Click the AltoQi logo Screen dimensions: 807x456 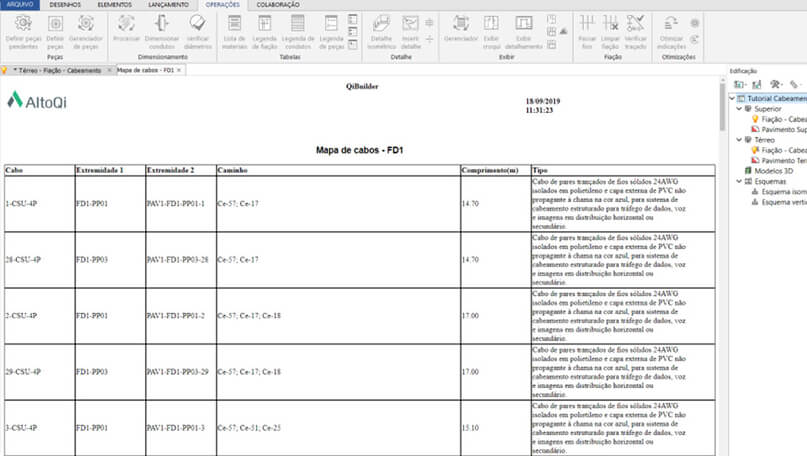coord(37,100)
